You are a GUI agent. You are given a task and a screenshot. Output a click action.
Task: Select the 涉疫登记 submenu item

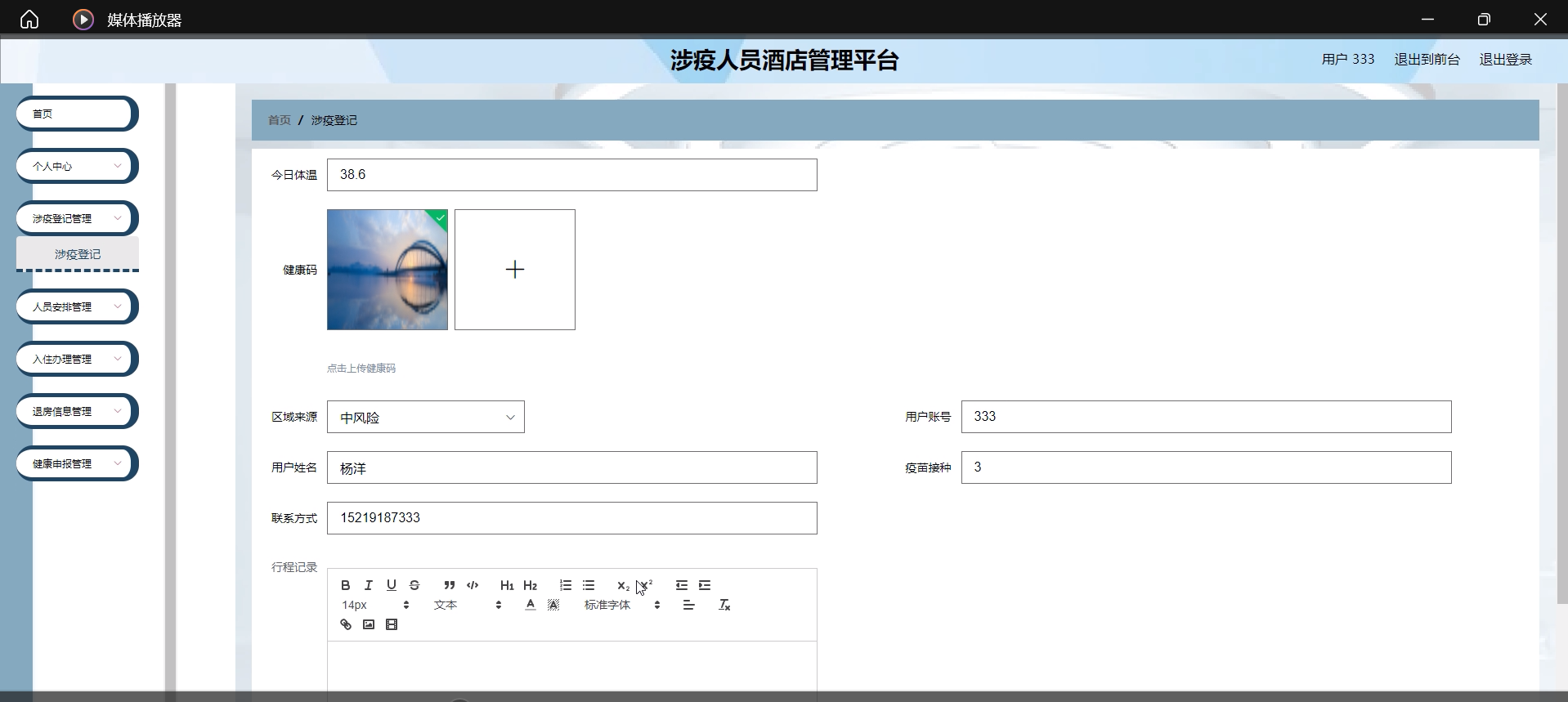click(x=78, y=254)
